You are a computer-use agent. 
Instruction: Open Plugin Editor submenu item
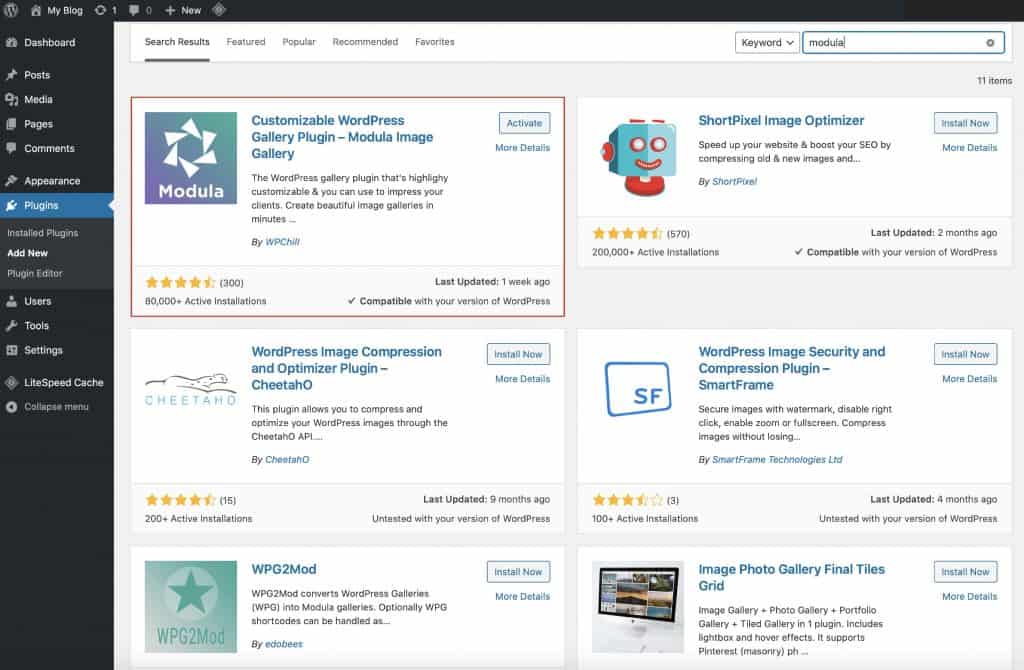tap(35, 274)
